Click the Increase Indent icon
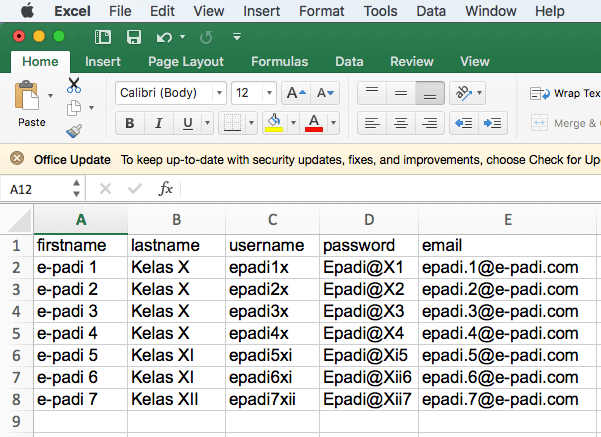Image resolution: width=601 pixels, height=437 pixels. pyautogui.click(x=492, y=123)
